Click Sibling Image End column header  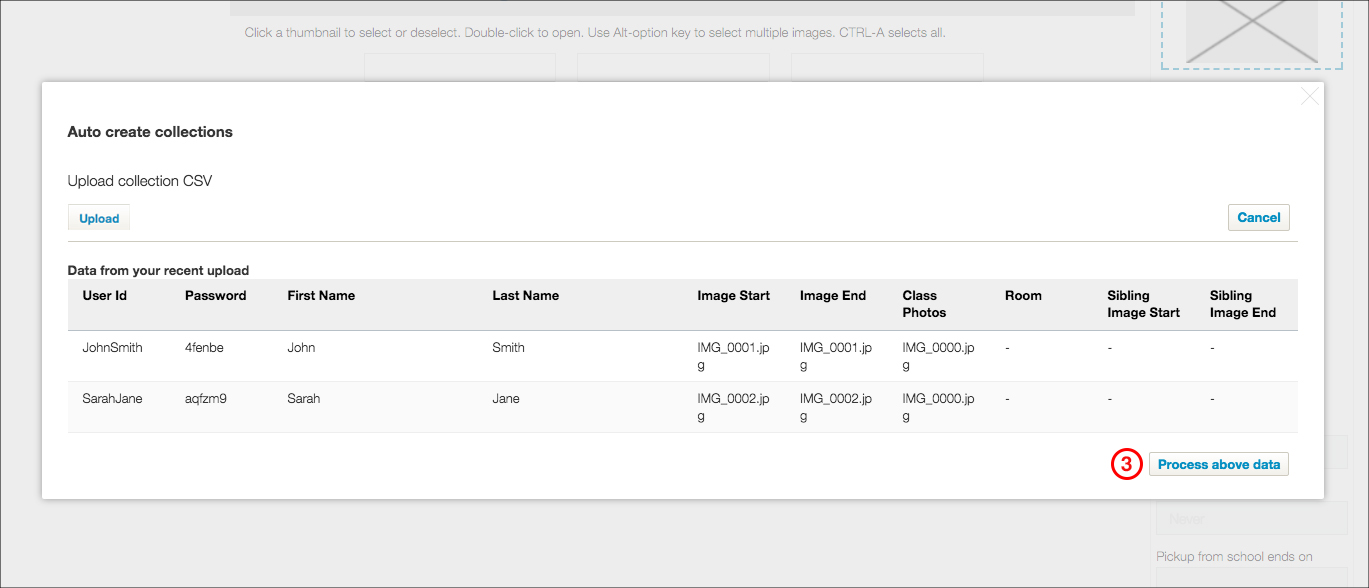coord(1243,304)
